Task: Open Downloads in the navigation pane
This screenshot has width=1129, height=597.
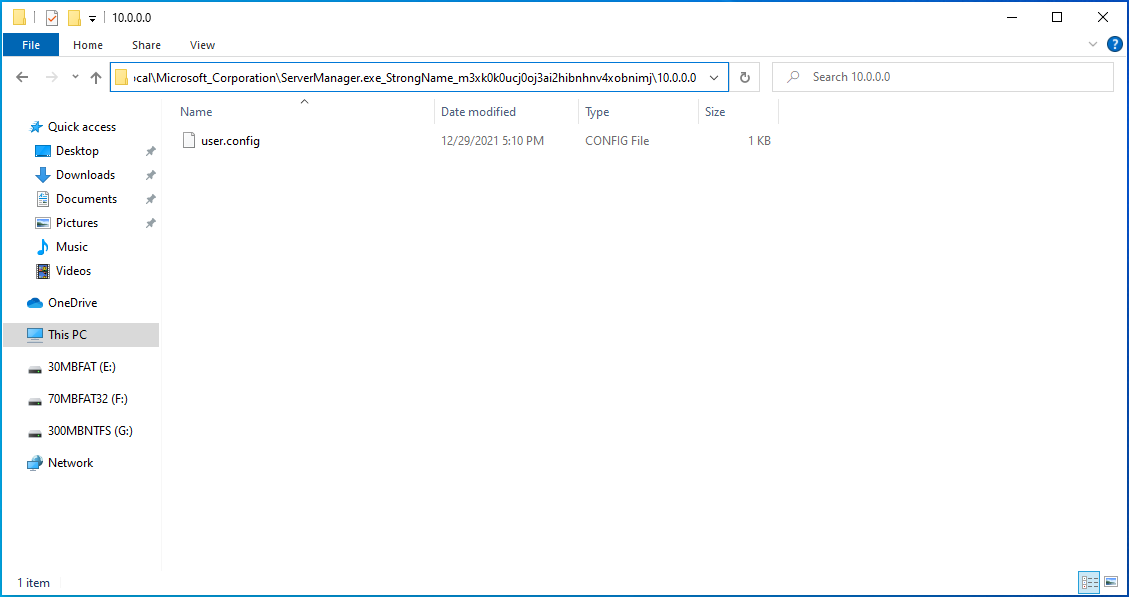Action: pos(85,174)
